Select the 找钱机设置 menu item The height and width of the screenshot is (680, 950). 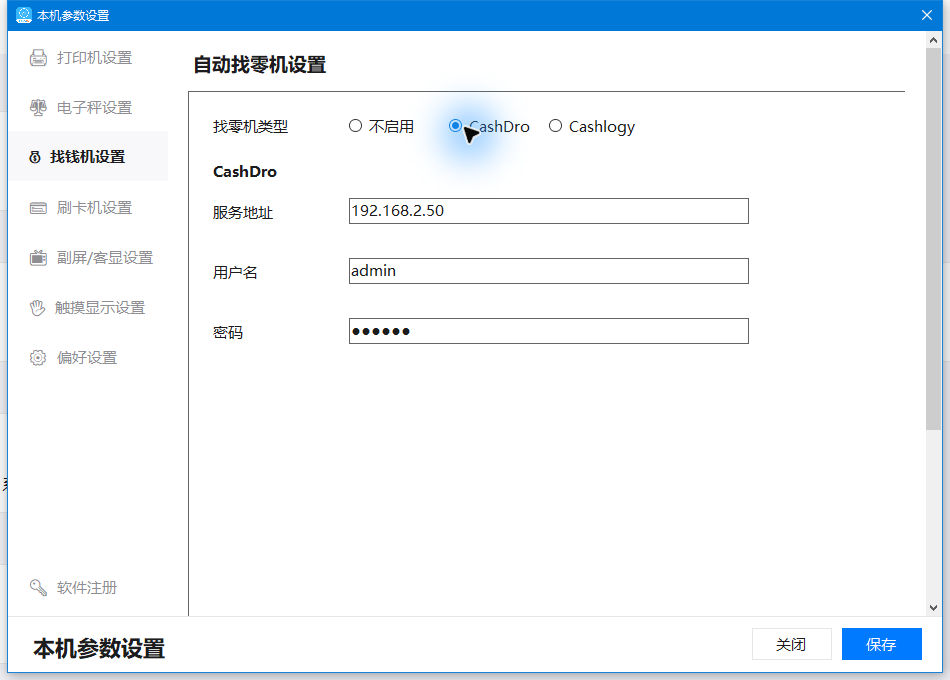(88, 157)
